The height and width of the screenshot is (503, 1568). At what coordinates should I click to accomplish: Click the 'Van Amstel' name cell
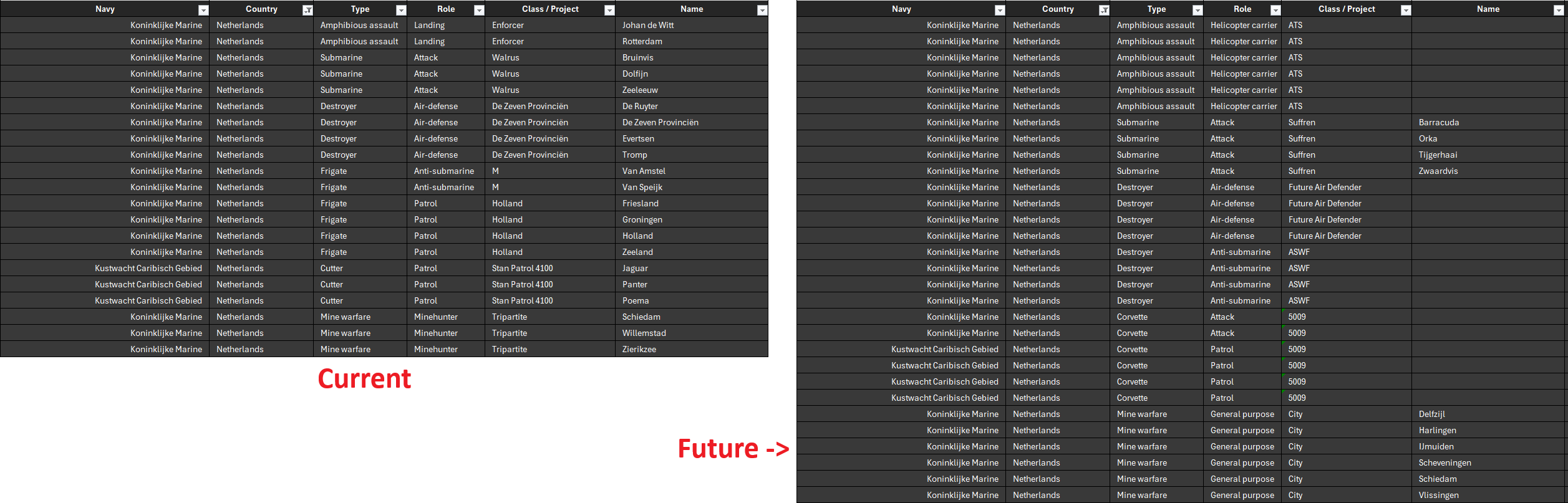(x=692, y=171)
